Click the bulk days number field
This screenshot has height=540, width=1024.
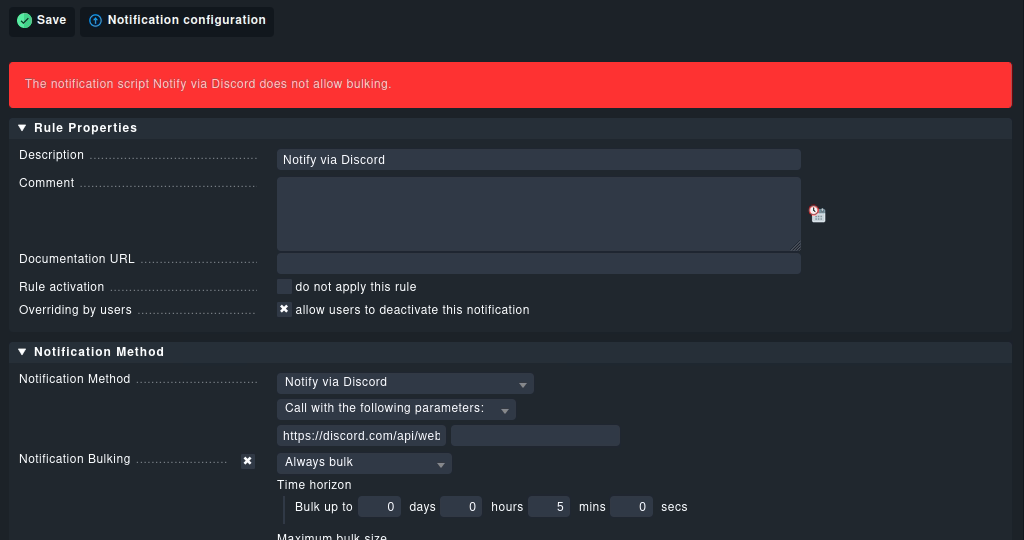379,507
